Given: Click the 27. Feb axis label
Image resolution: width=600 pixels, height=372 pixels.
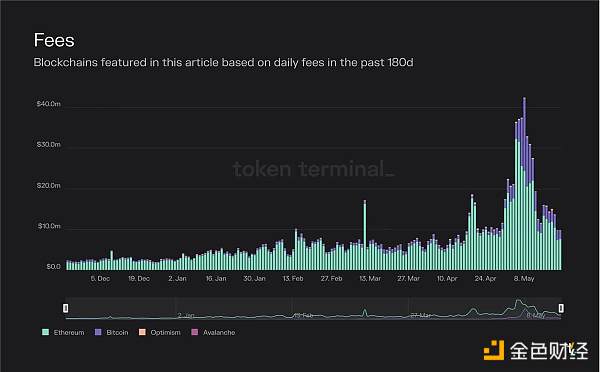Looking at the screenshot, I should [331, 279].
